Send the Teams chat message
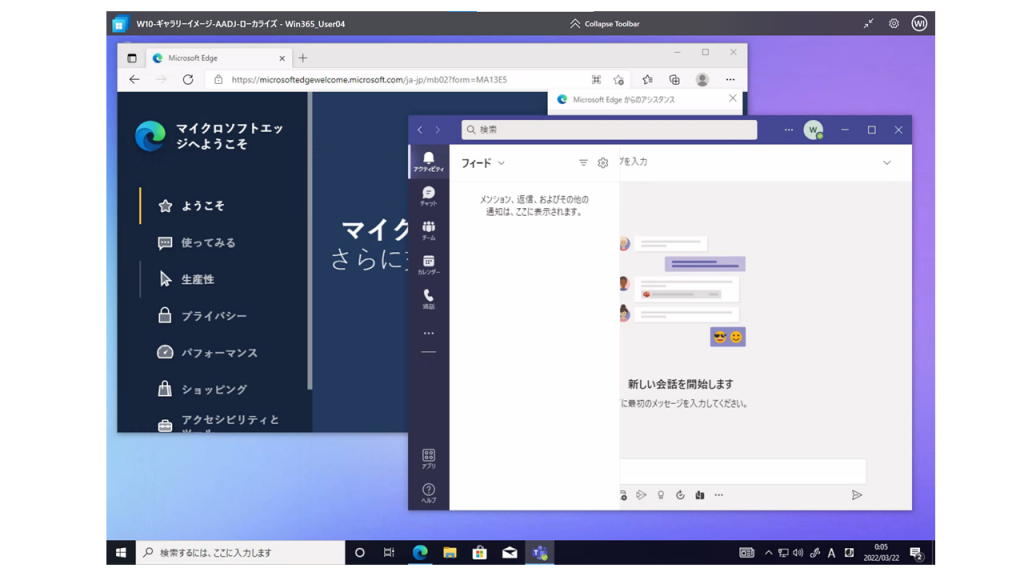 tap(857, 495)
